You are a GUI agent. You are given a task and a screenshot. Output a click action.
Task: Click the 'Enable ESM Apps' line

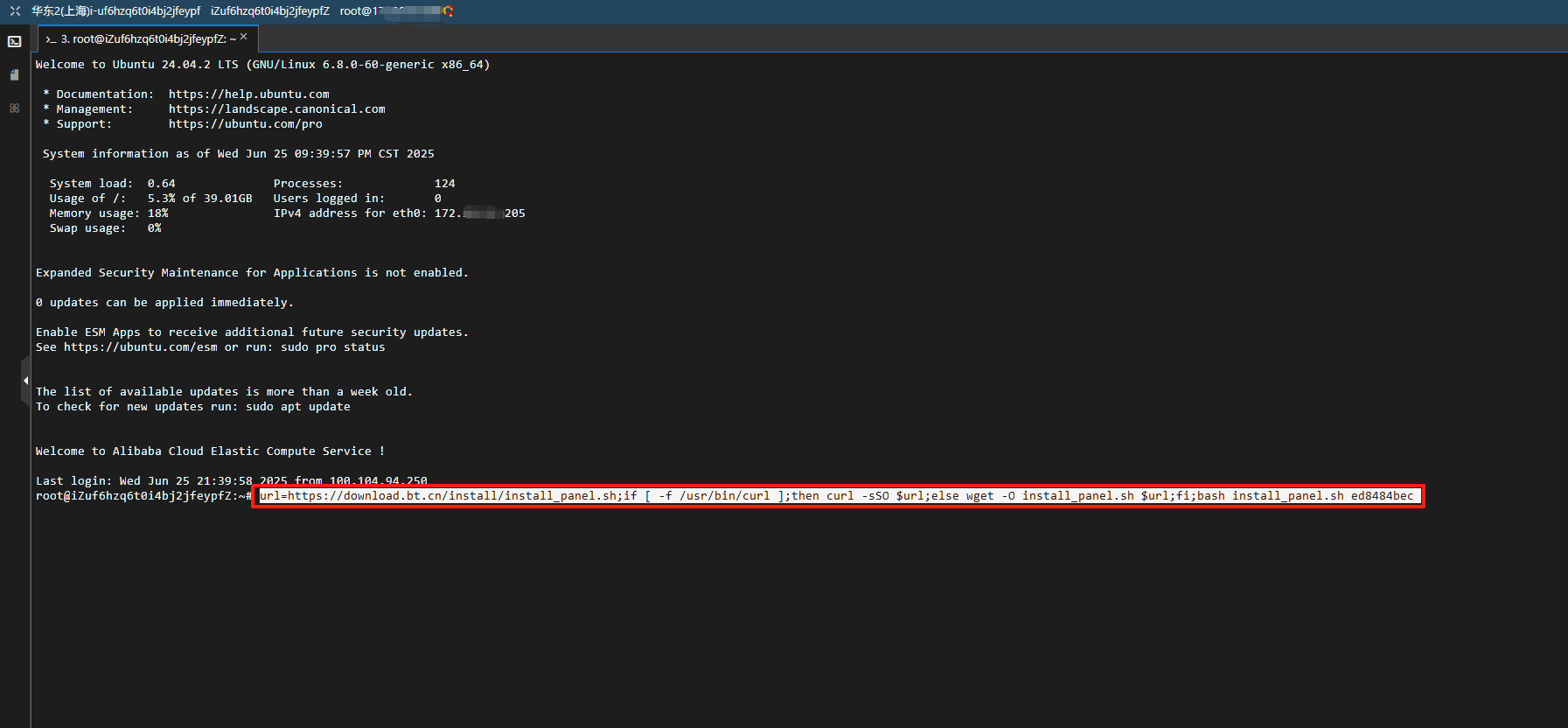(x=253, y=332)
